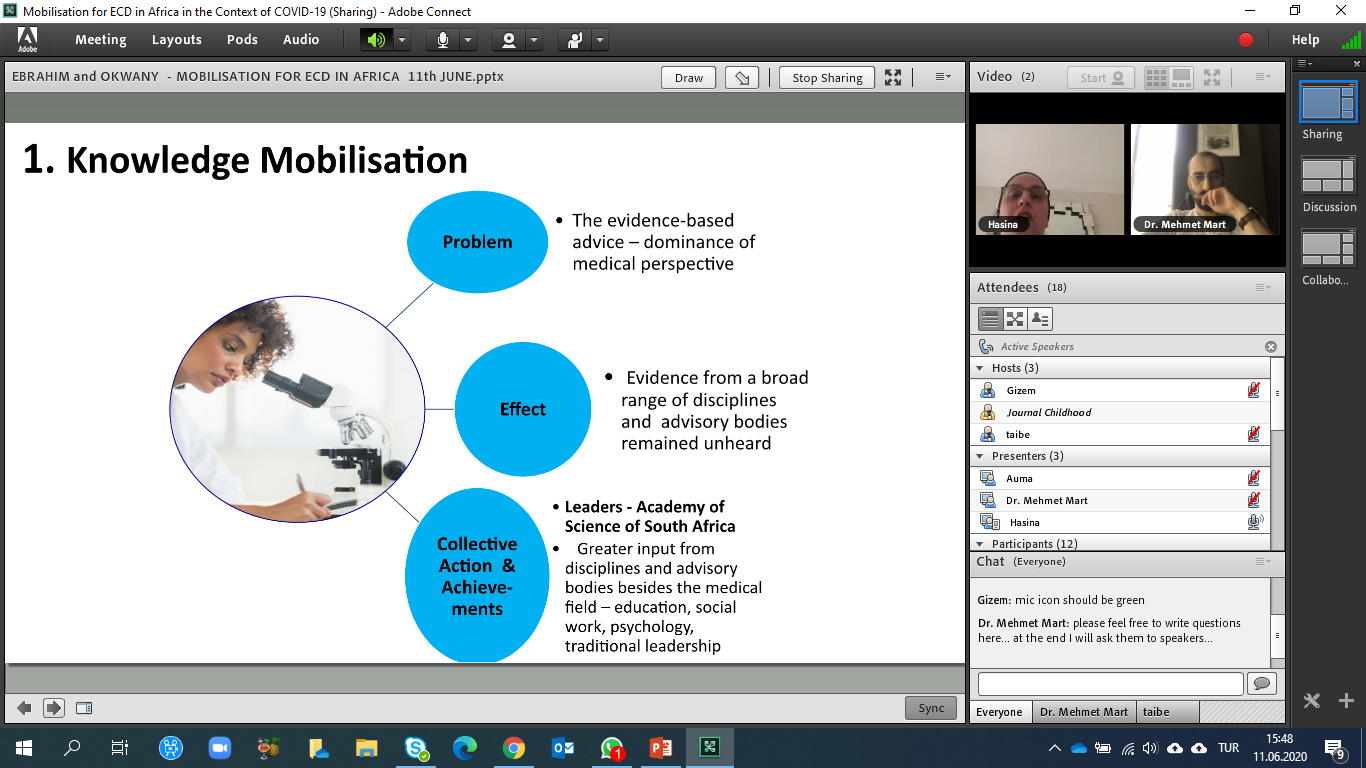Click the raise hand status icon
The height and width of the screenshot is (768, 1366).
[x=575, y=40]
